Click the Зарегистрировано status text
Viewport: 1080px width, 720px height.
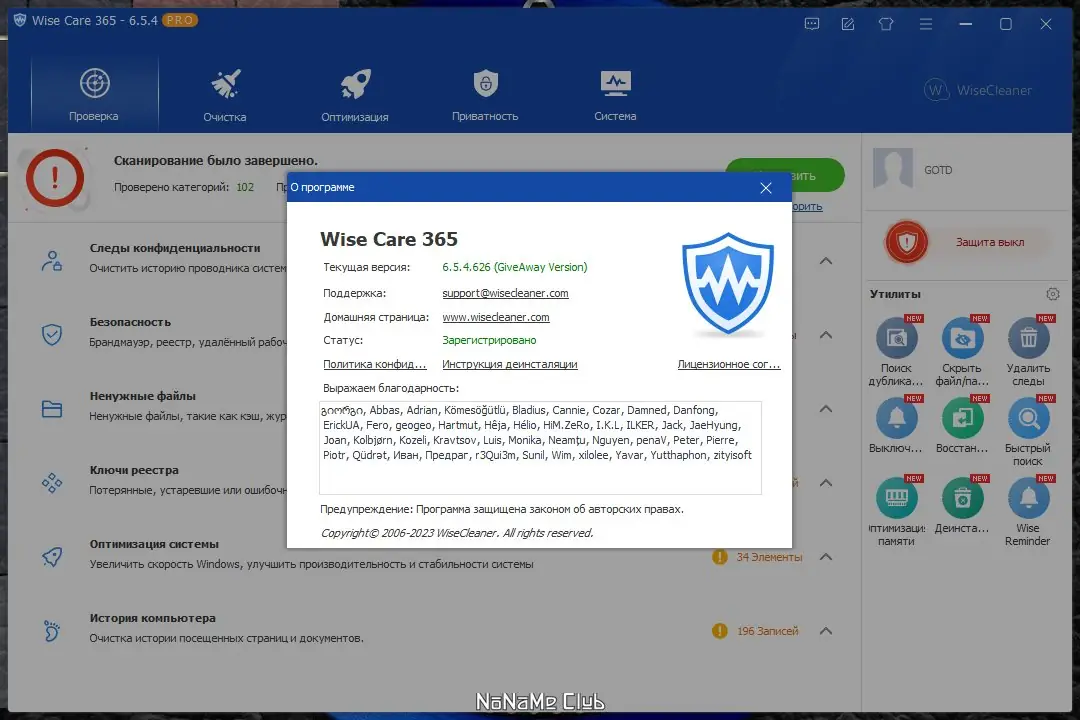pos(489,340)
